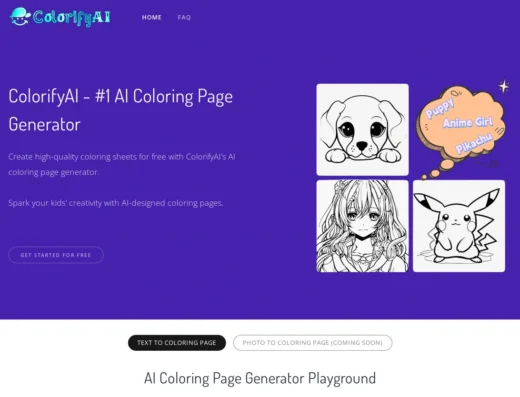Viewport: 520px width, 397px height.
Task: Click 'Spark your kids' creativity' text line
Action: pos(115,203)
